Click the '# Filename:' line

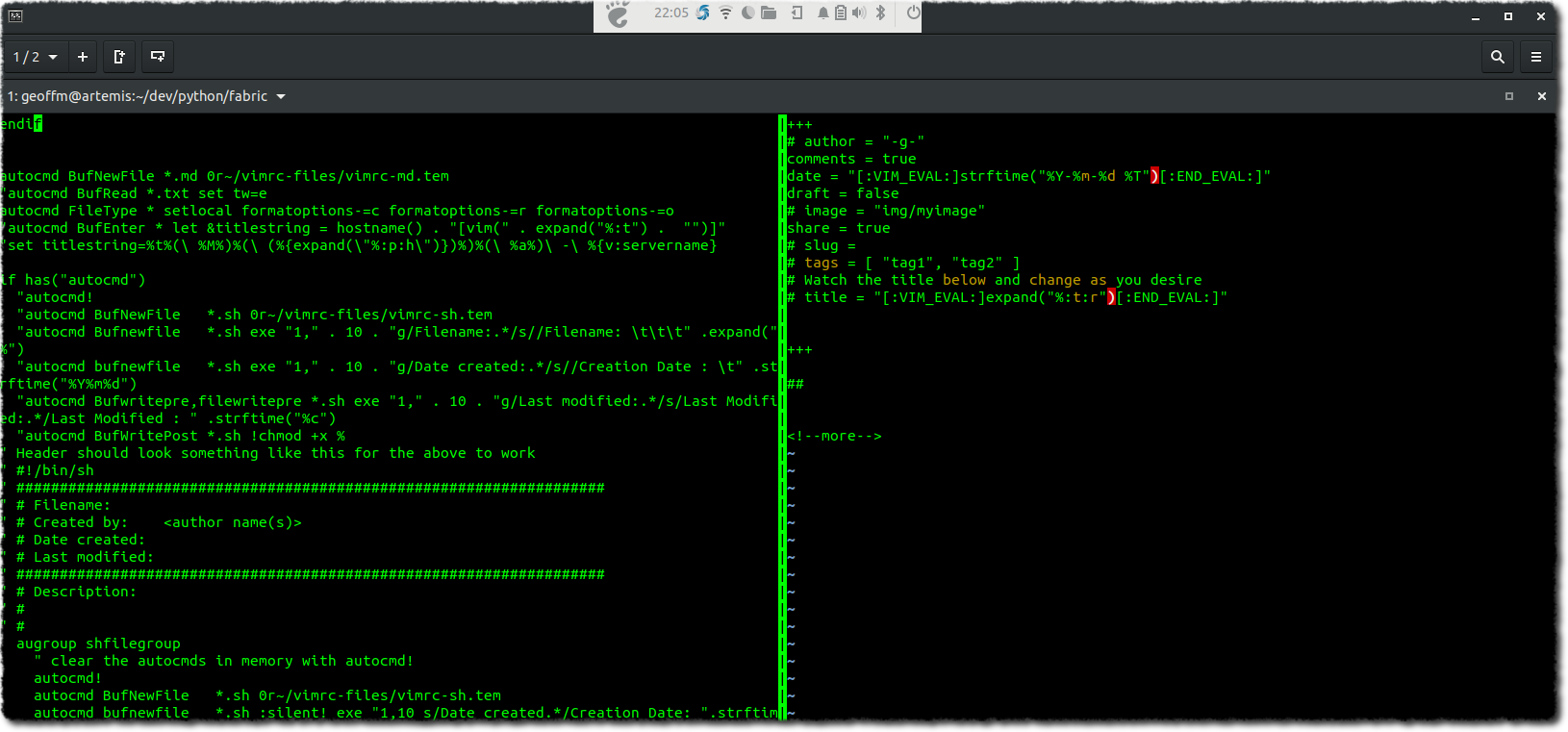[57, 505]
